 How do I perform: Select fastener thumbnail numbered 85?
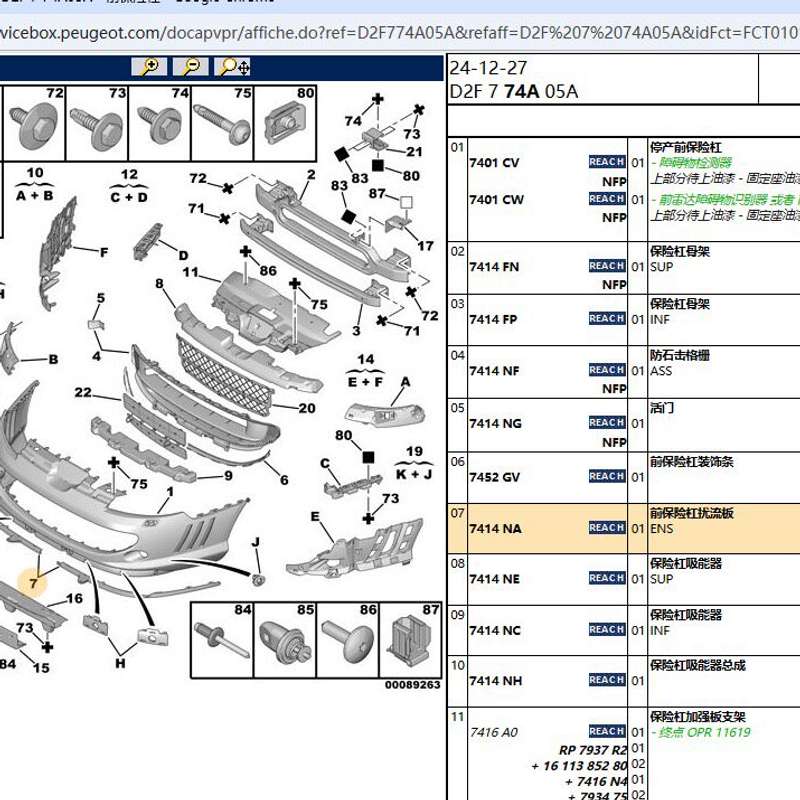point(285,640)
